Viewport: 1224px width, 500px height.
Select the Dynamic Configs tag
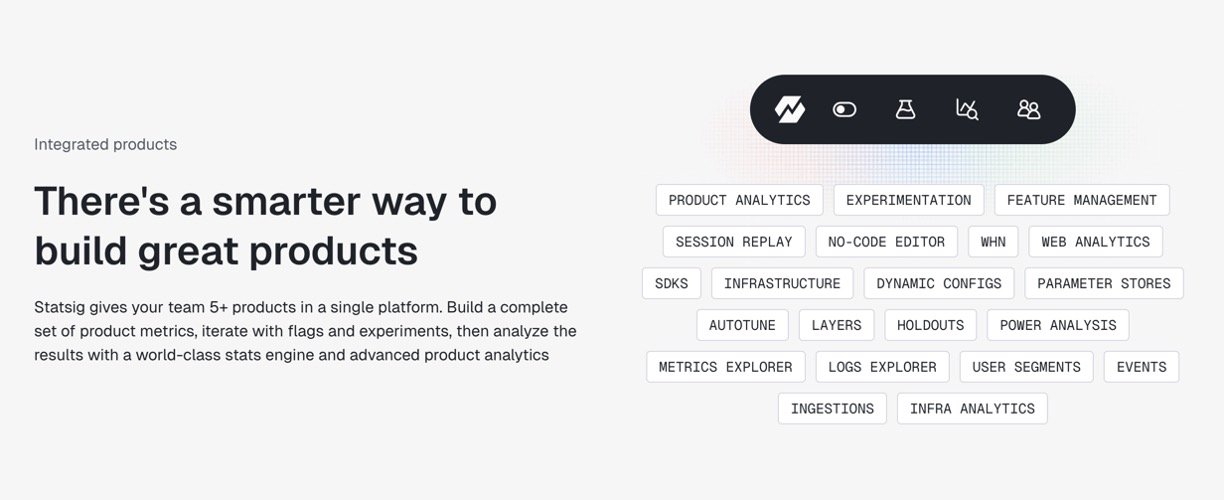pyautogui.click(x=938, y=284)
